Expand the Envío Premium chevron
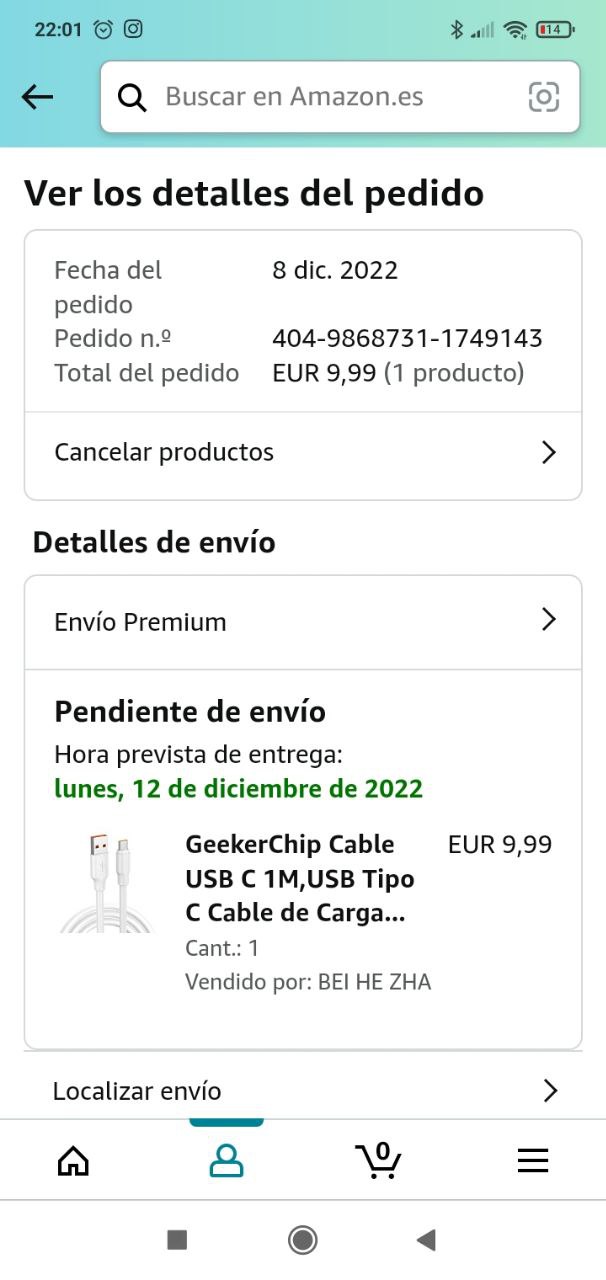The image size is (606, 1280). [x=548, y=621]
